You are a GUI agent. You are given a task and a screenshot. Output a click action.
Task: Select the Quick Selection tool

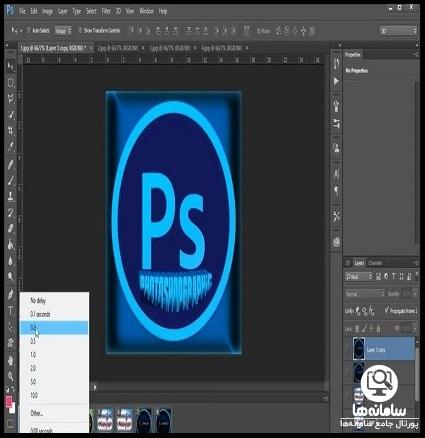point(11,115)
